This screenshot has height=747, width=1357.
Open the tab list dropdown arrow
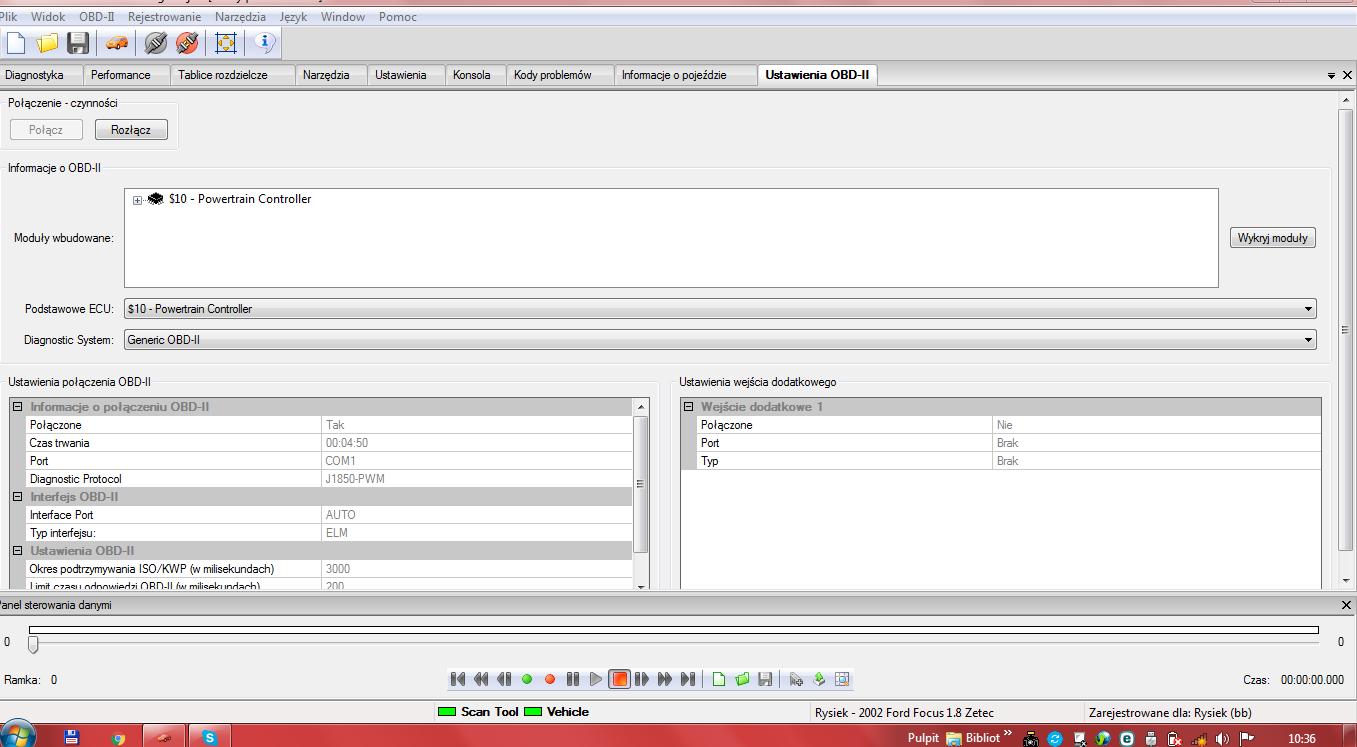[x=1331, y=76]
